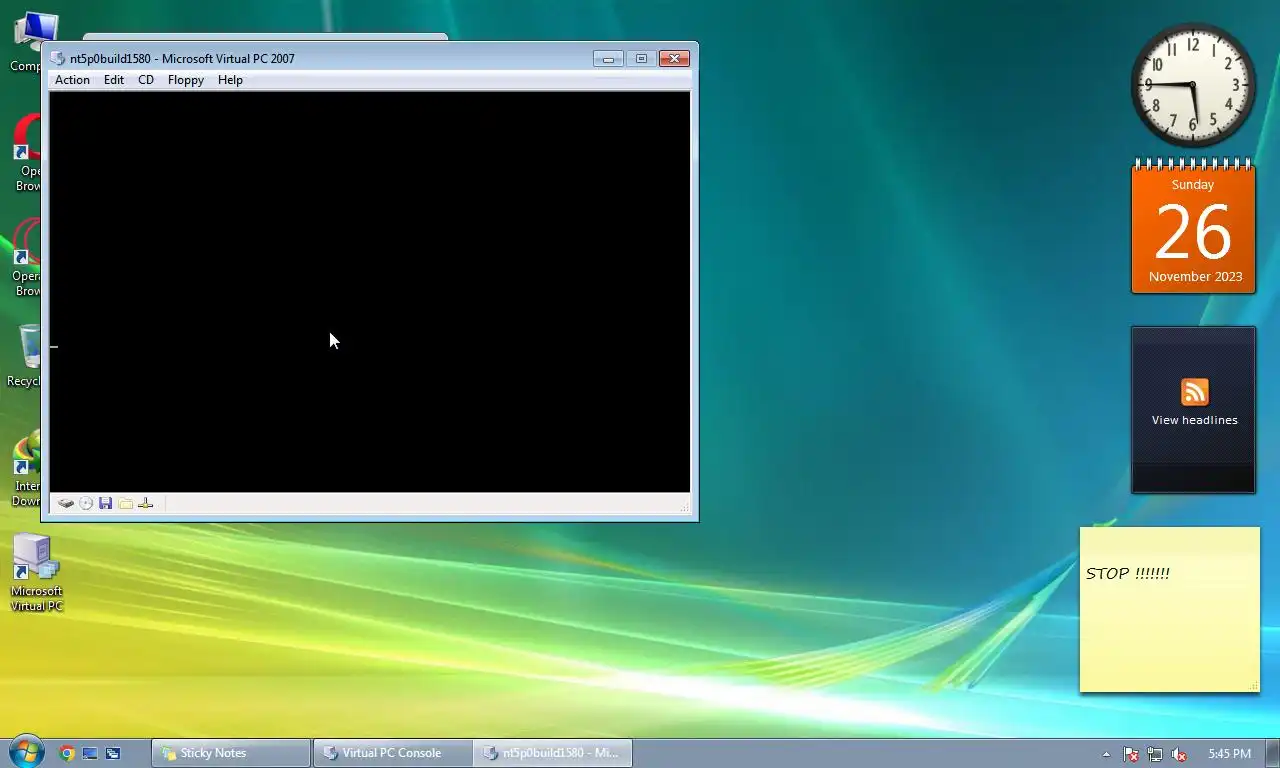Screen dimensions: 1280x768
Task: Open the Windows Start menu orb
Action: click(26, 753)
